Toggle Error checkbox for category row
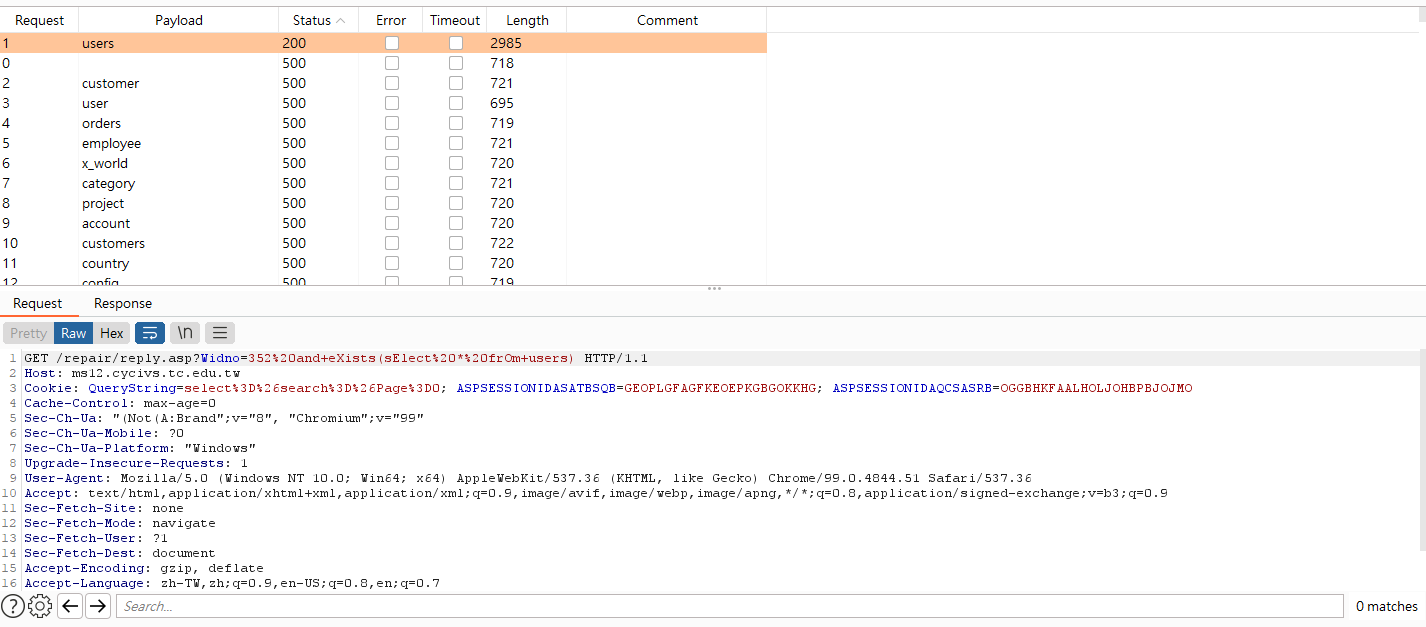The width and height of the screenshot is (1426, 627). pos(392,183)
